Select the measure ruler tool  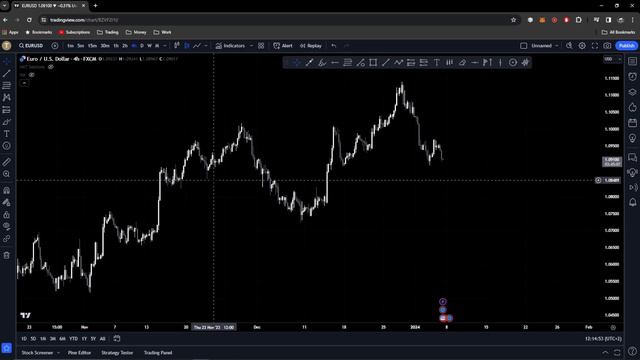pos(7,162)
